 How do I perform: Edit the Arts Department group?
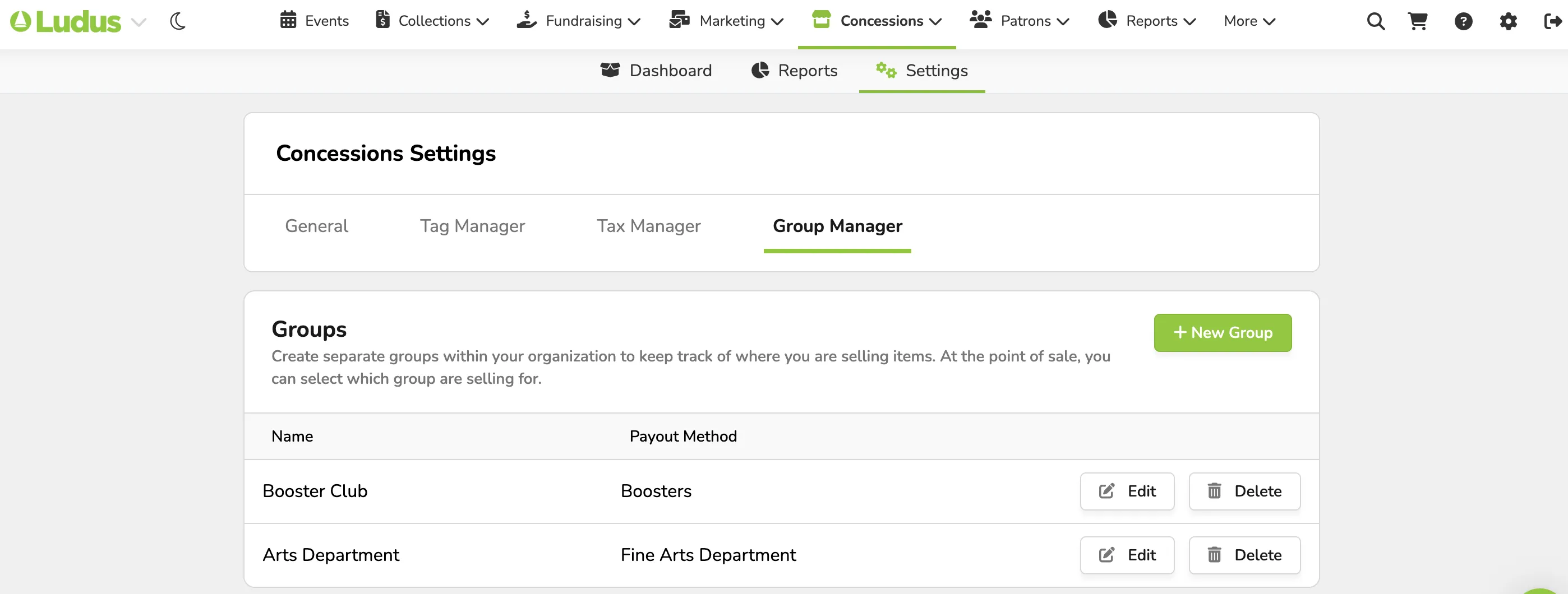pyautogui.click(x=1127, y=554)
